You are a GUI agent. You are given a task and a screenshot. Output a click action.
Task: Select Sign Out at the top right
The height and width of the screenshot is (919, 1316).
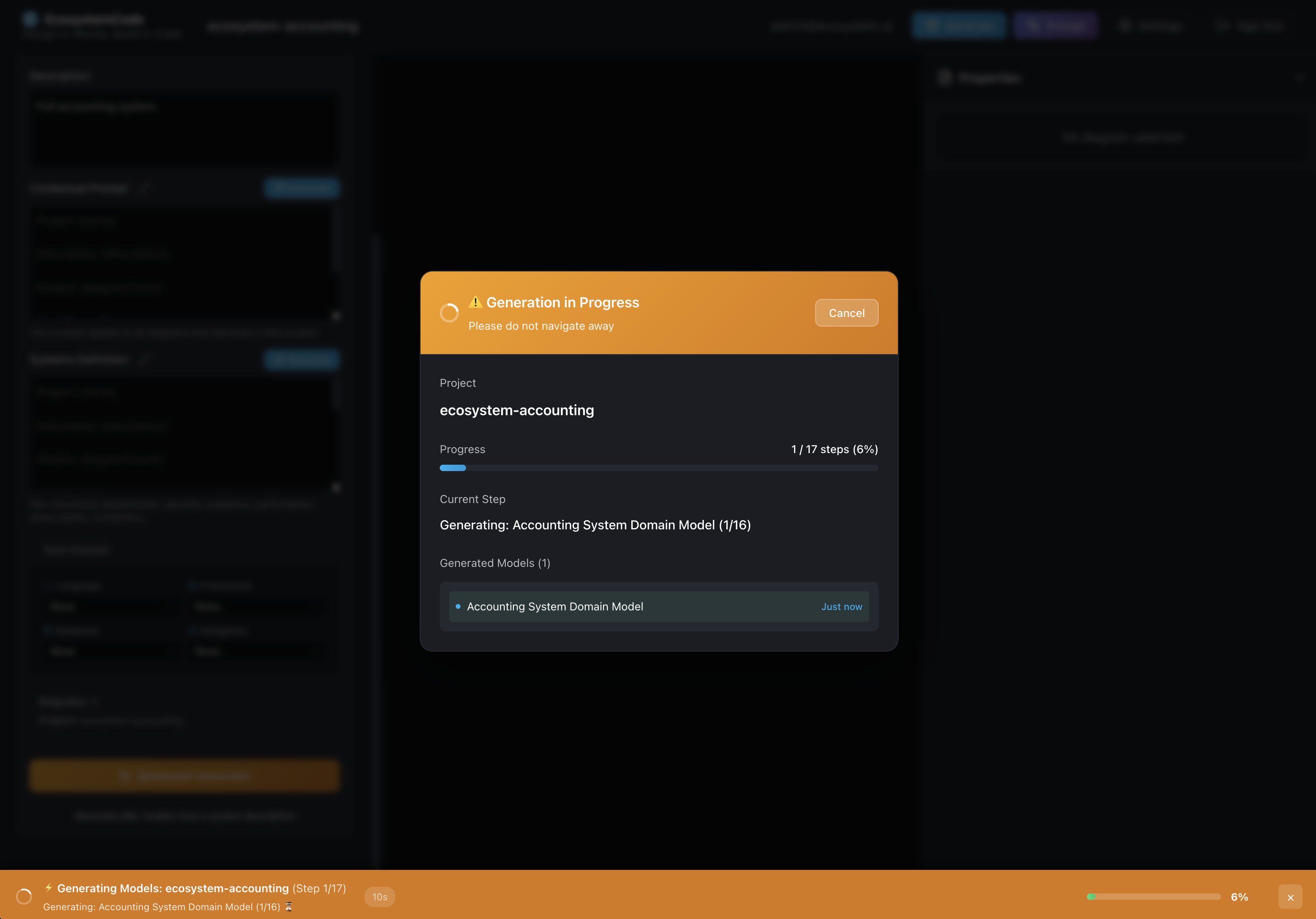coord(1251,26)
